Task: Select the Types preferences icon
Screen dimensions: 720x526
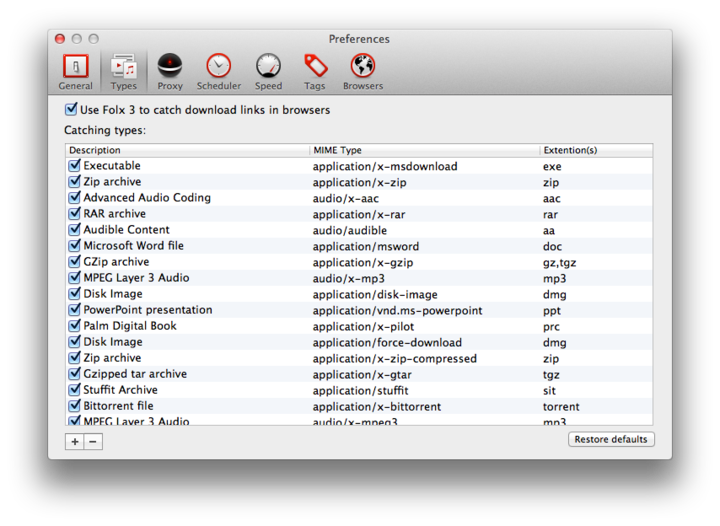Action: coord(124,70)
